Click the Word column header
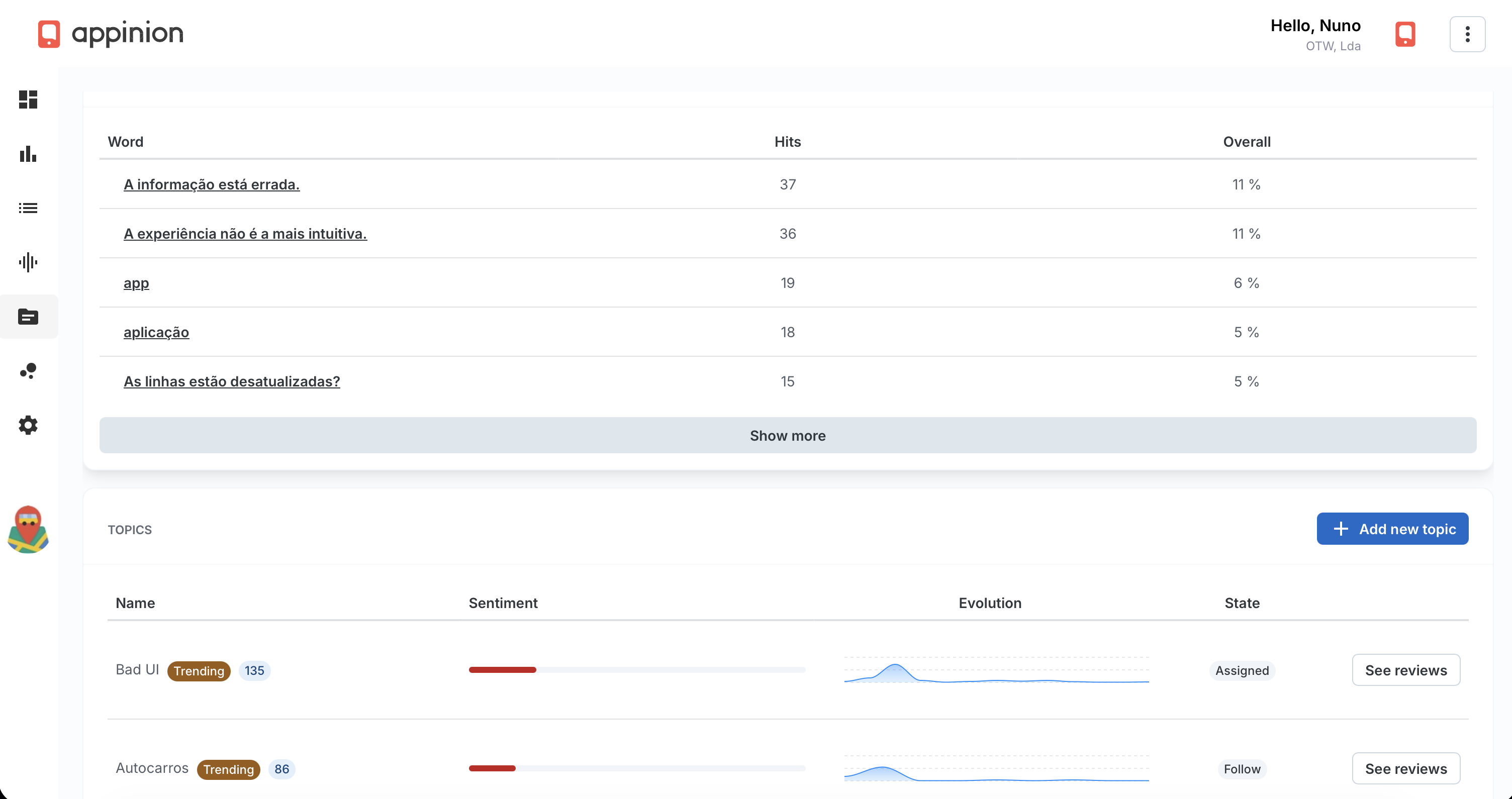 (126, 142)
